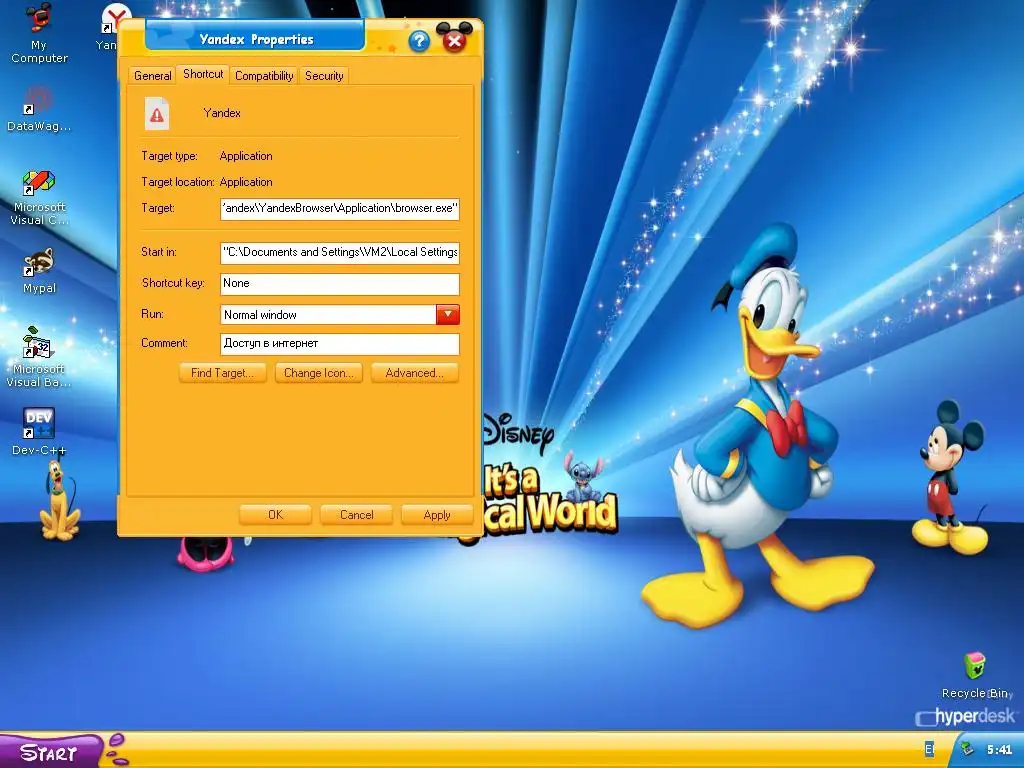Click the Apply button

click(x=437, y=515)
